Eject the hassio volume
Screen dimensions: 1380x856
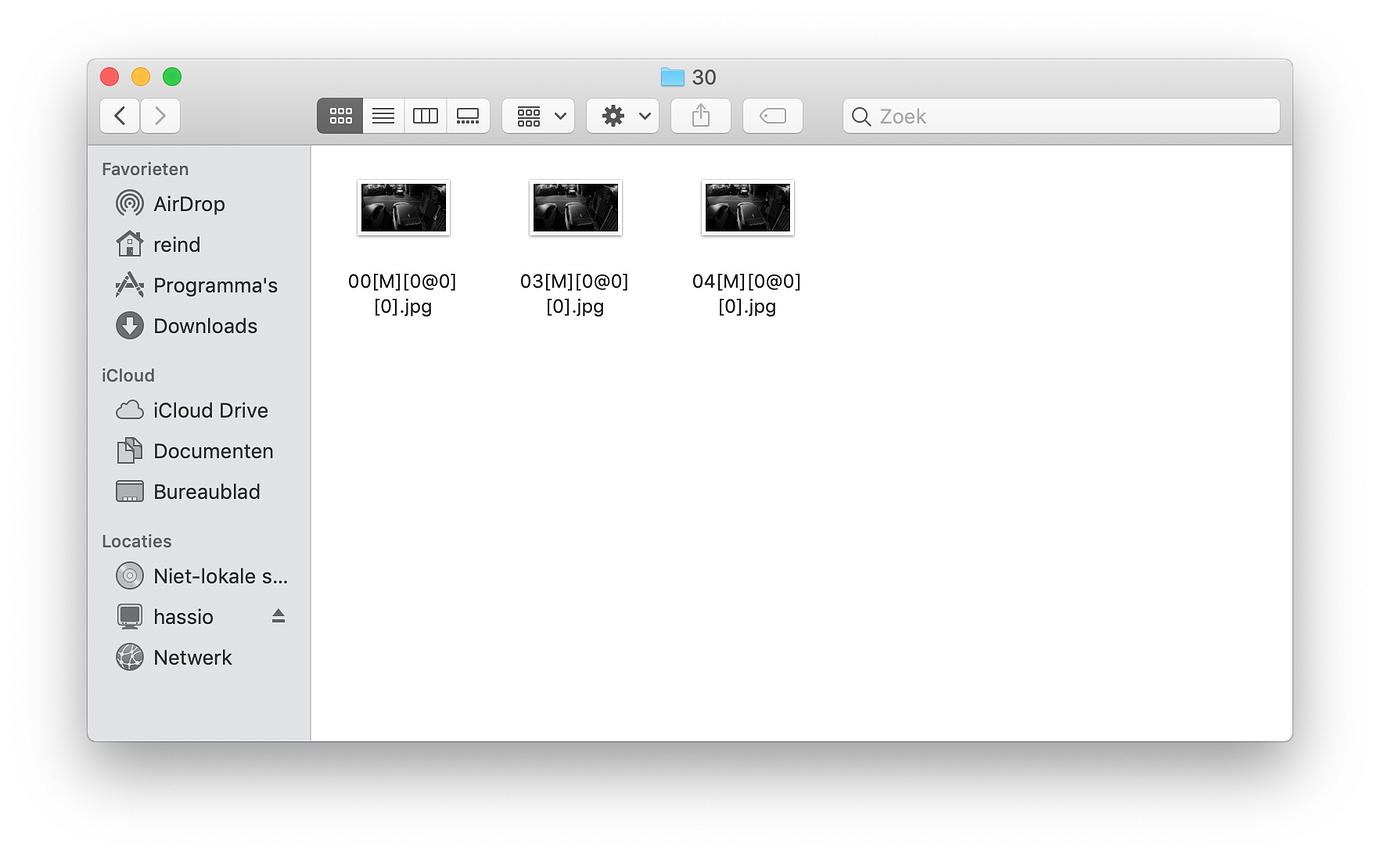[277, 616]
